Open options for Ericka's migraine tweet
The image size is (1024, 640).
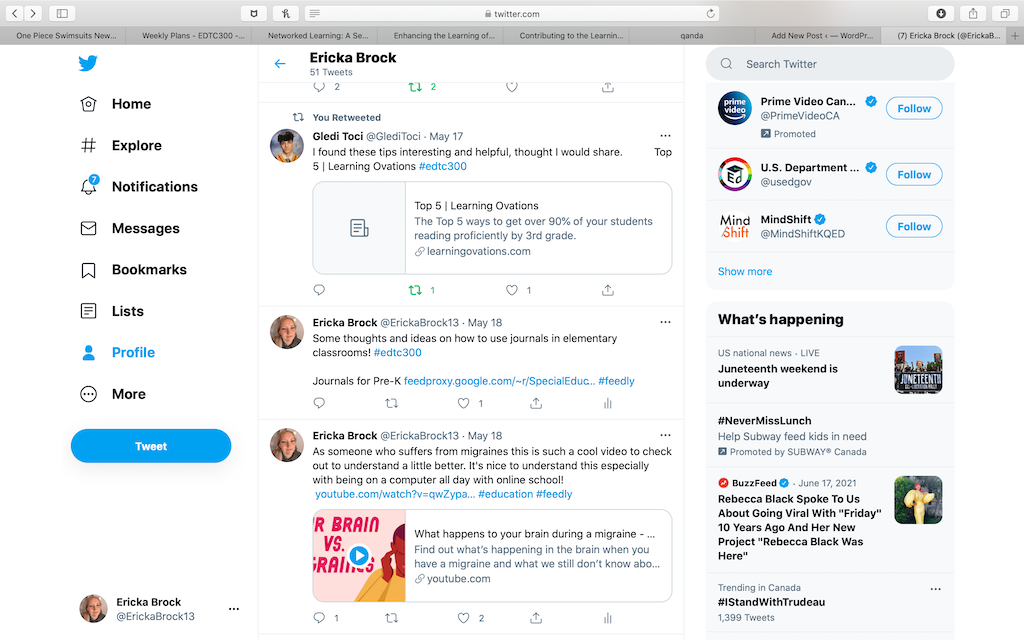click(665, 435)
